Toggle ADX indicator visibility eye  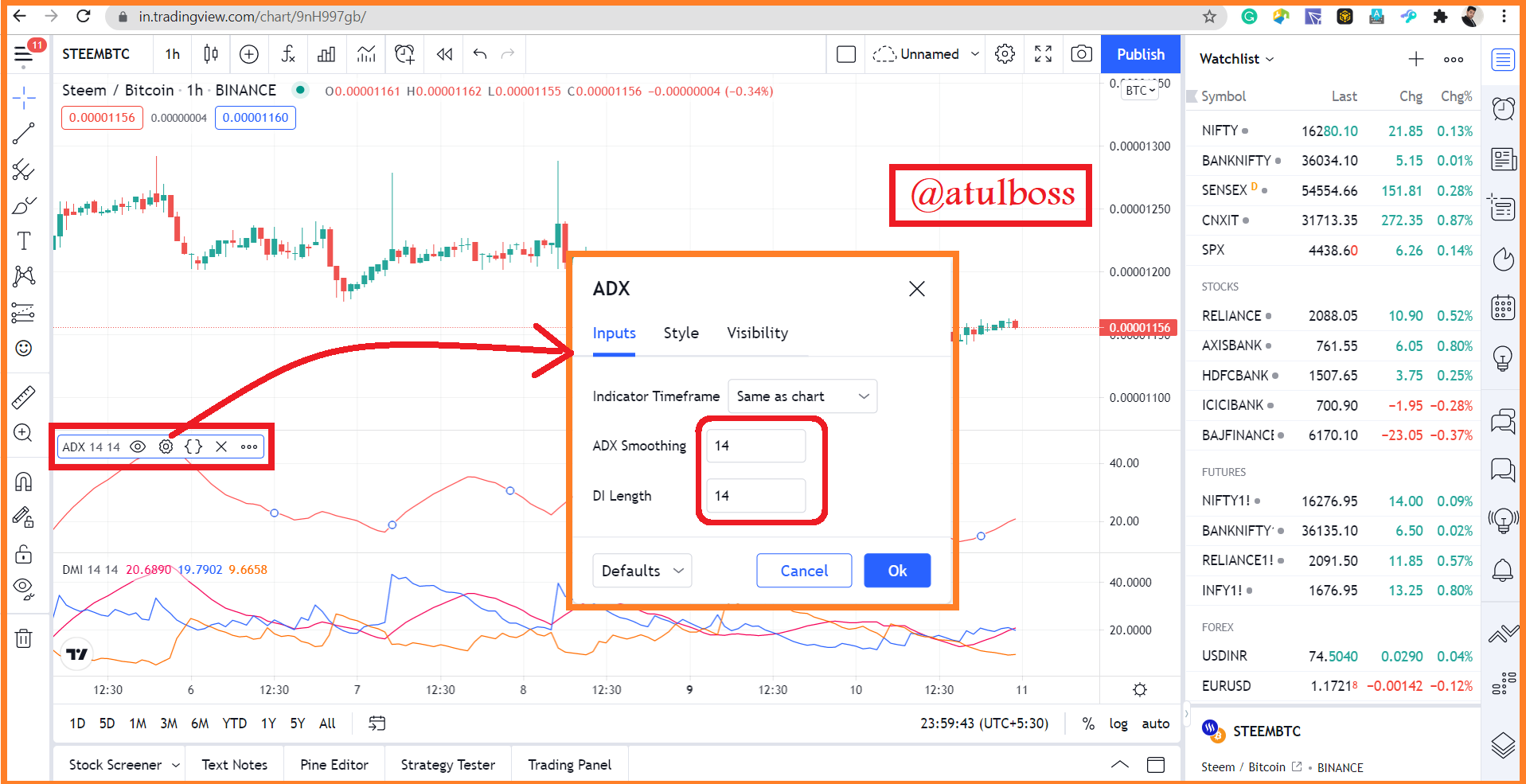click(x=138, y=447)
